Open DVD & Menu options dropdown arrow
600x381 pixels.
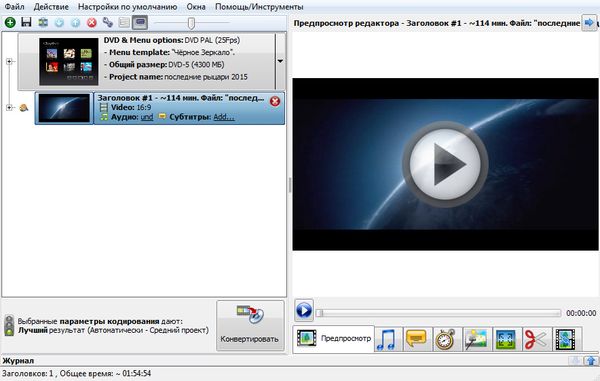280,61
